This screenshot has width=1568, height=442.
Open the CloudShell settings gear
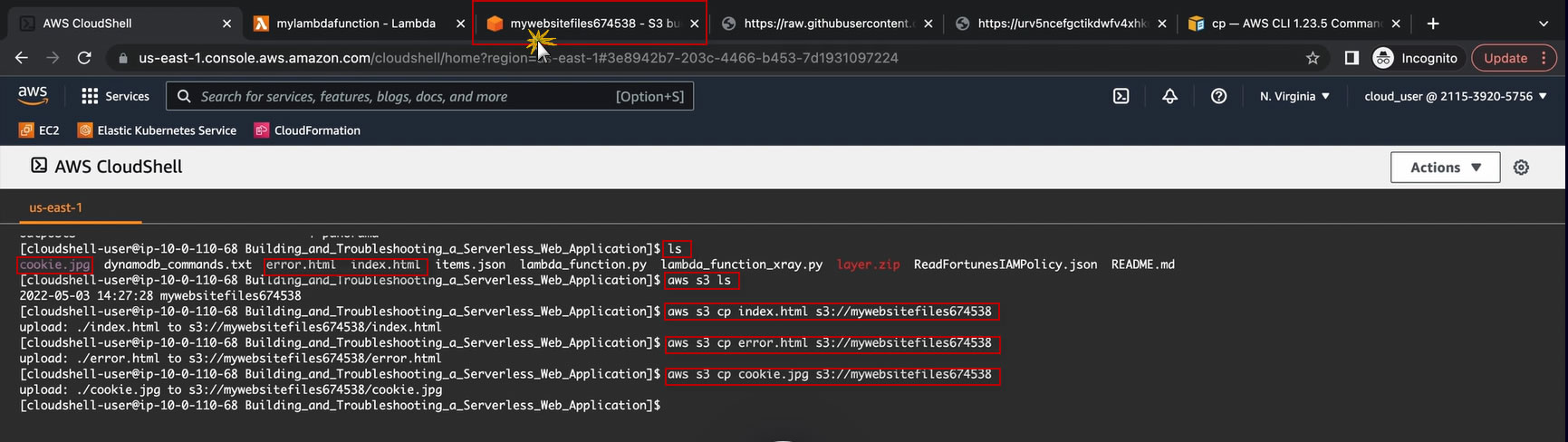pyautogui.click(x=1521, y=168)
